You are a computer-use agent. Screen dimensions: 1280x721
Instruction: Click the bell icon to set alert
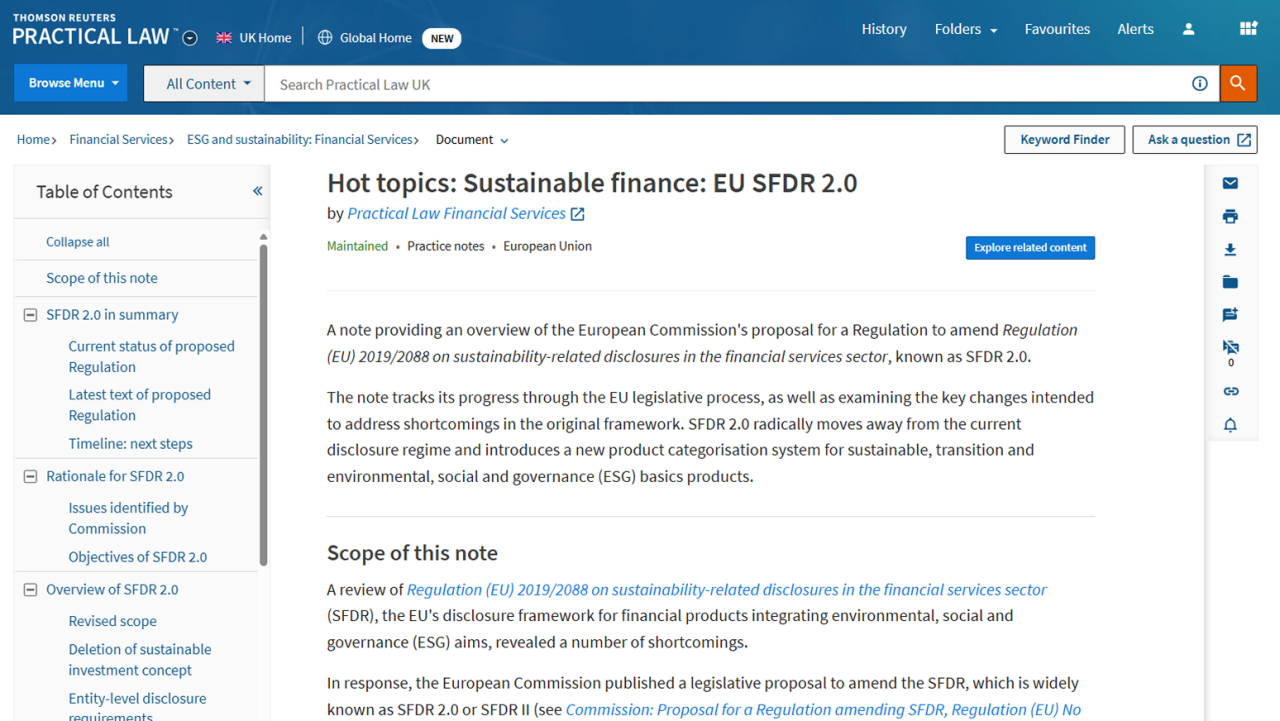coord(1230,425)
